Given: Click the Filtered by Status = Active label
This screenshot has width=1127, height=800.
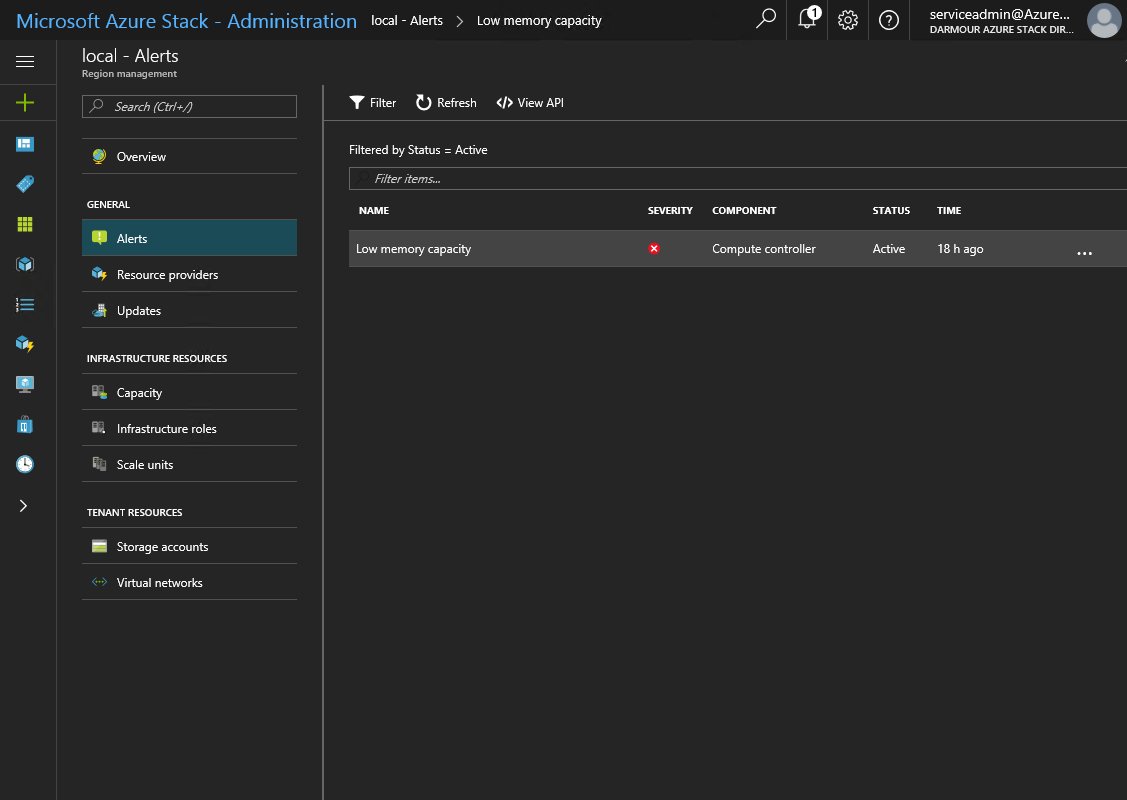Looking at the screenshot, I should (418, 150).
